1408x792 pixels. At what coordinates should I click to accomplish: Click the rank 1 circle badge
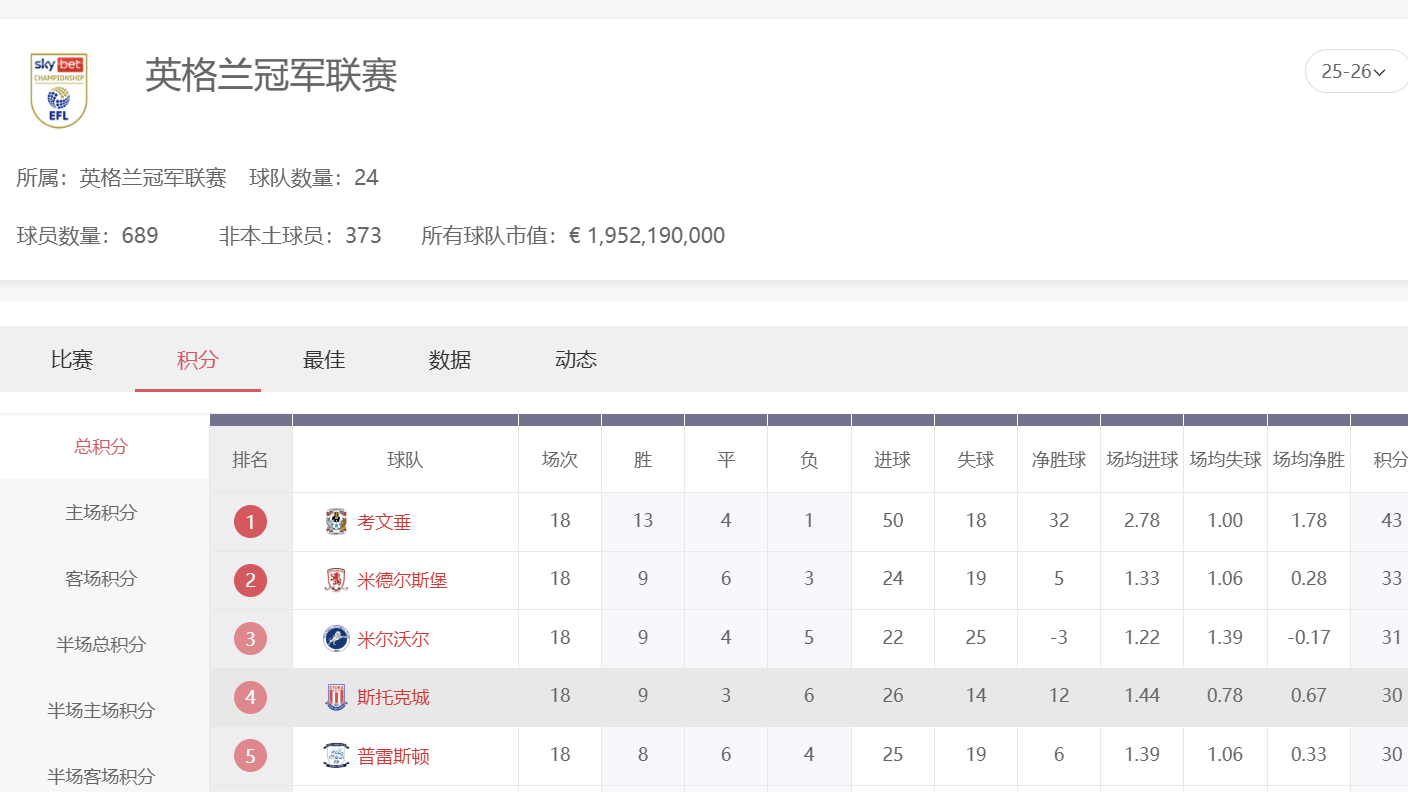250,522
